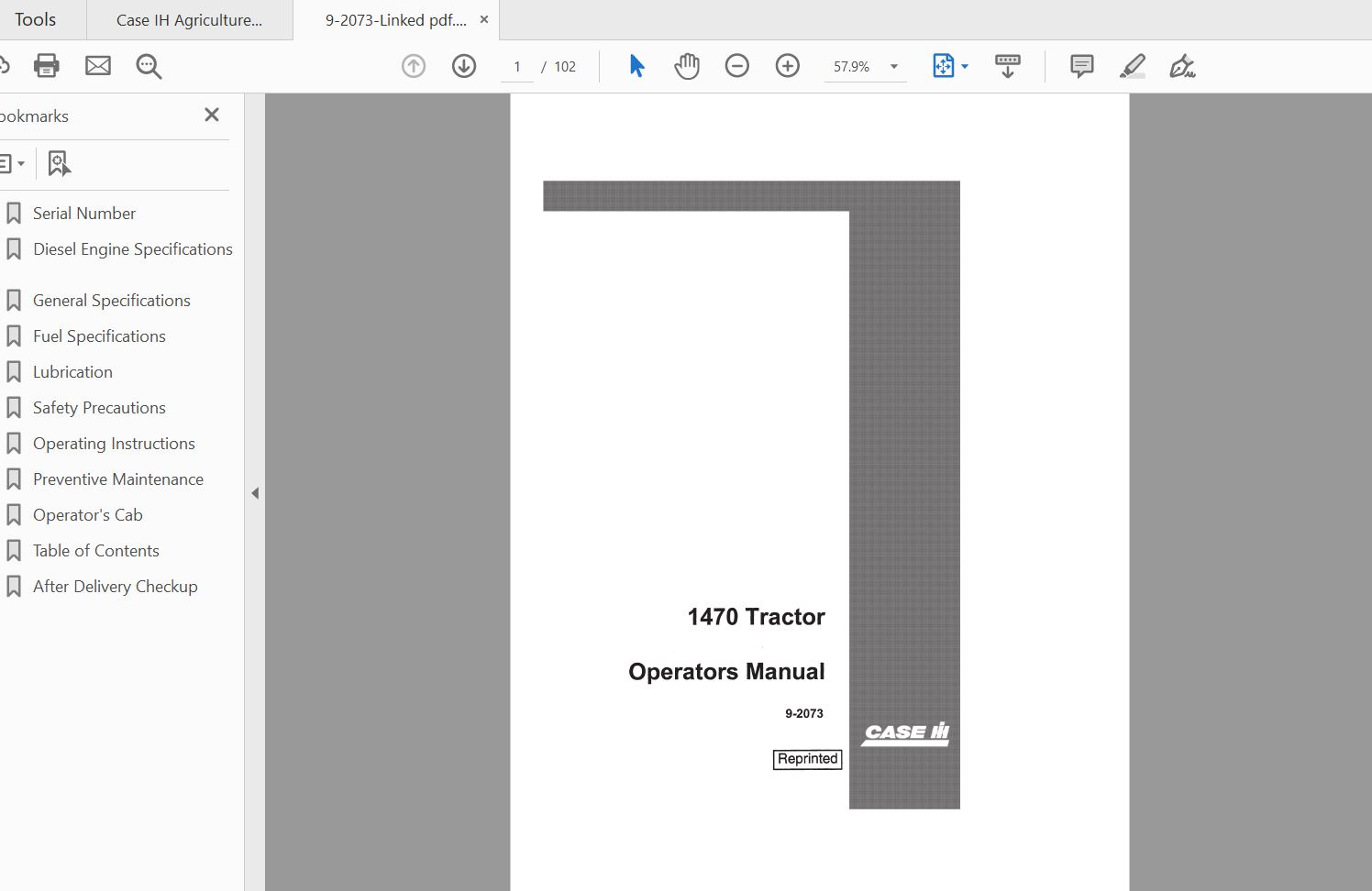This screenshot has height=891, width=1372.
Task: Jump to Operating Instructions bookmark
Action: (114, 444)
